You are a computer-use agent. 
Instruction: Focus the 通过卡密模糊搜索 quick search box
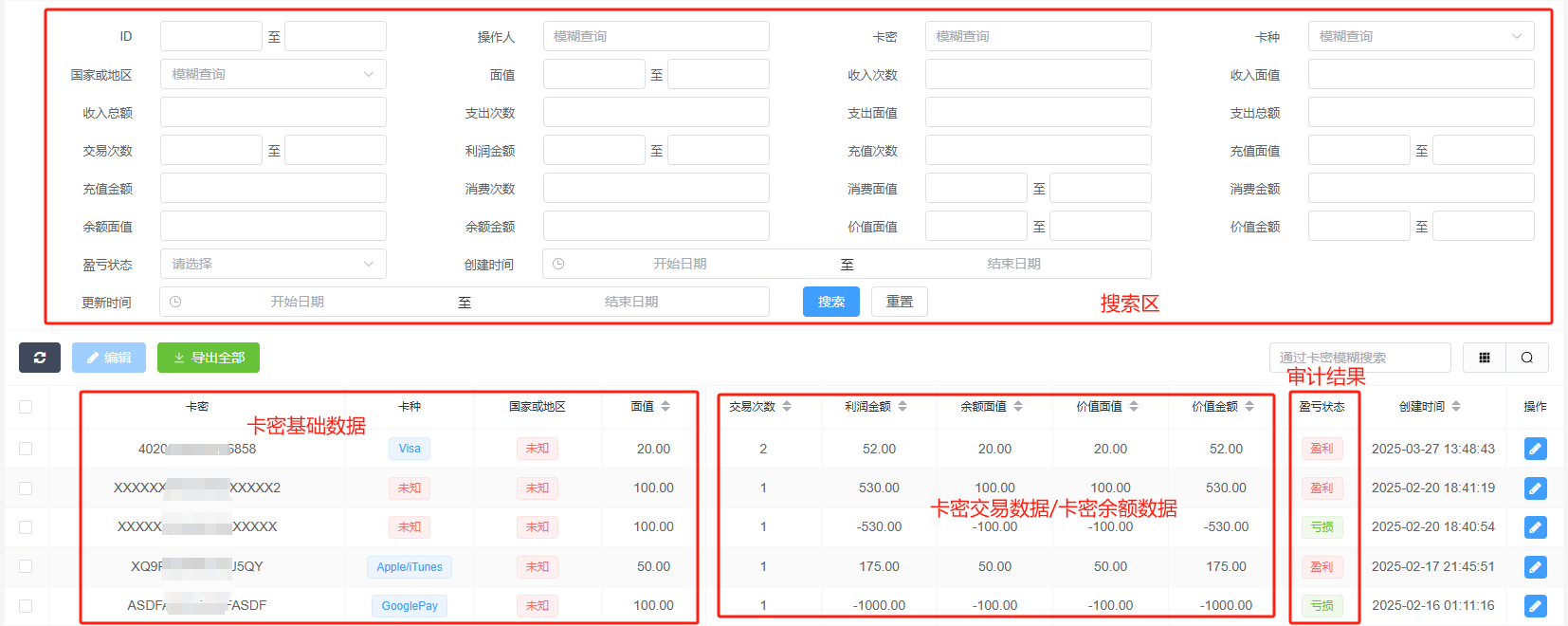point(1360,358)
